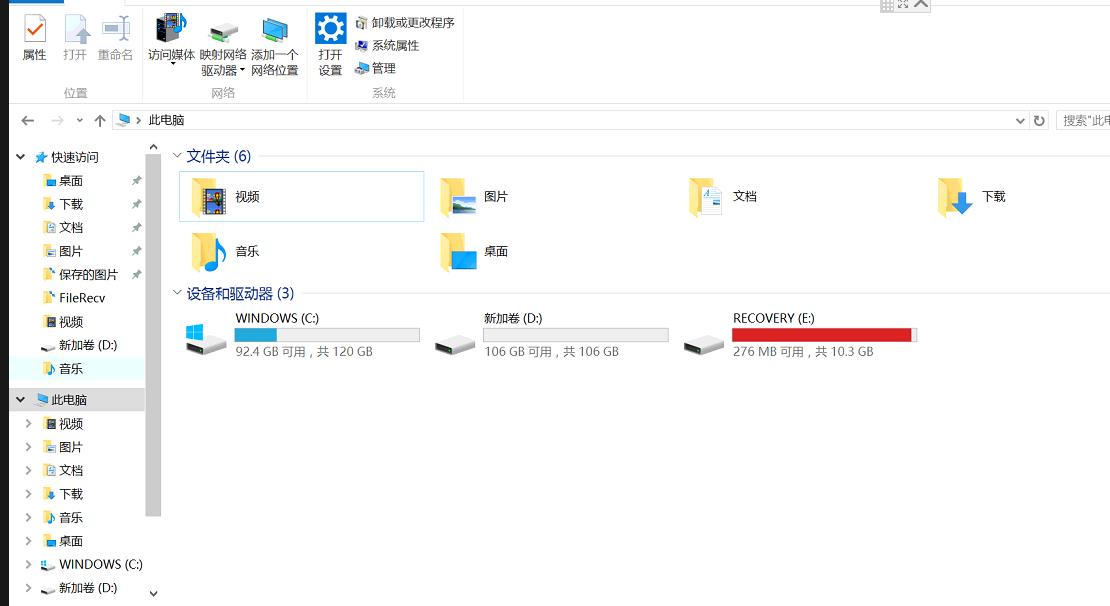The image size is (1110, 606).
Task: Collapse the 此电脑 tree node
Action: tap(21, 400)
